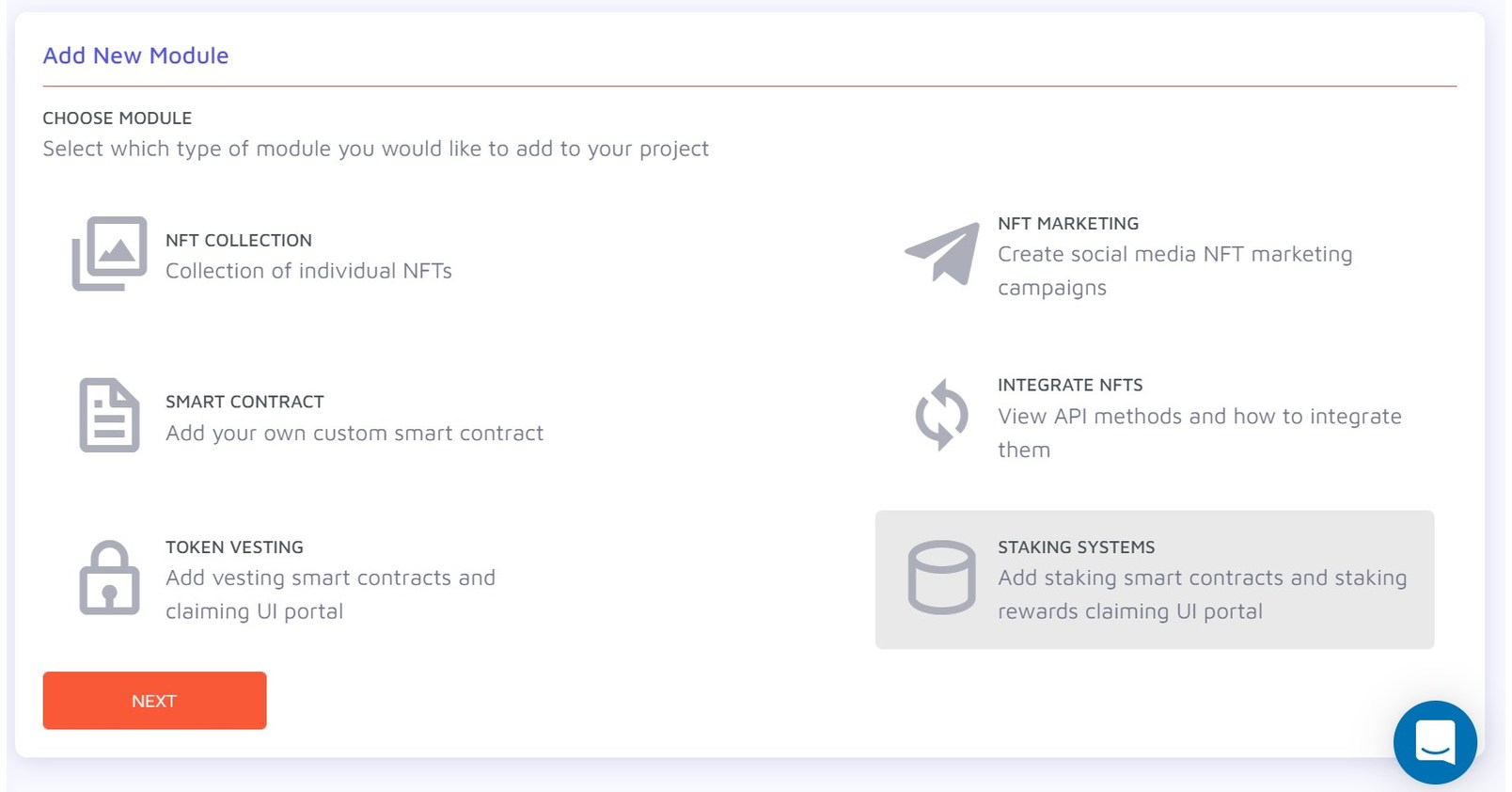Select the Integrate NFTs sync arrows icon
This screenshot has width=1512, height=792.
coord(938,416)
